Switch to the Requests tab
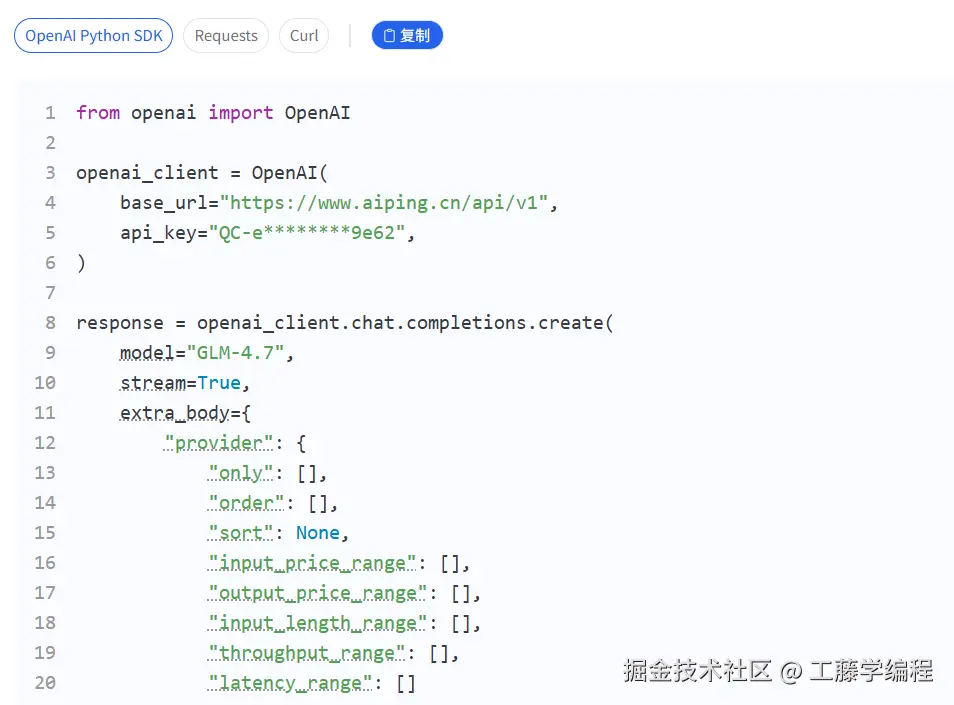Viewport: 954px width, 705px height. click(226, 36)
